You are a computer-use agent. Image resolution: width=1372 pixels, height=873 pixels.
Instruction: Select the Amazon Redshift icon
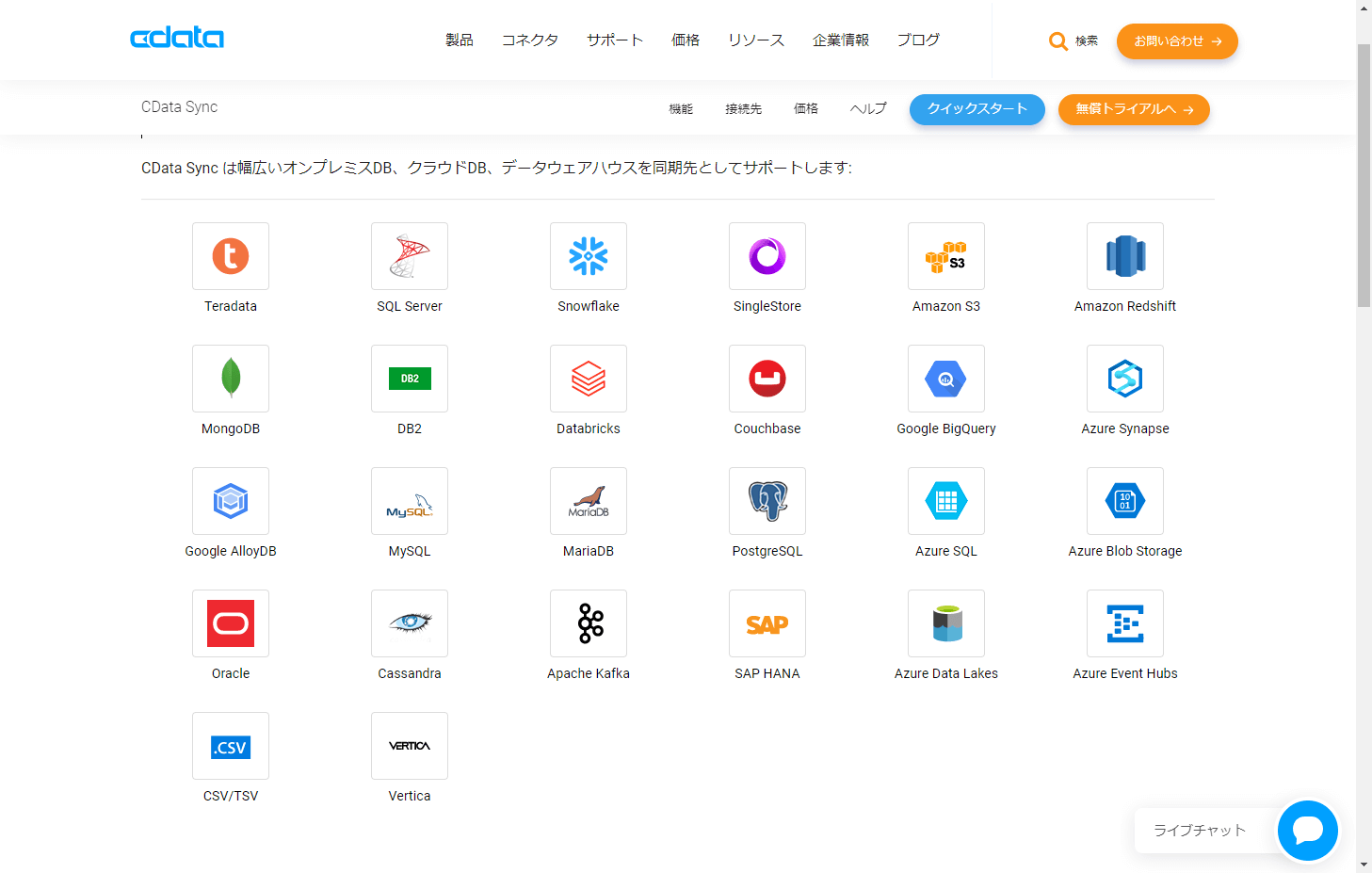coord(1125,256)
